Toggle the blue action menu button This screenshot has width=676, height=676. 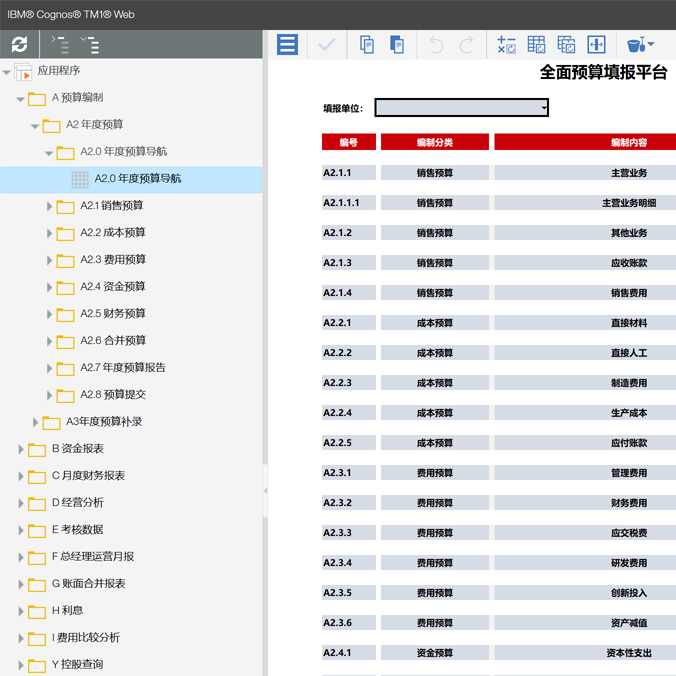click(x=287, y=44)
